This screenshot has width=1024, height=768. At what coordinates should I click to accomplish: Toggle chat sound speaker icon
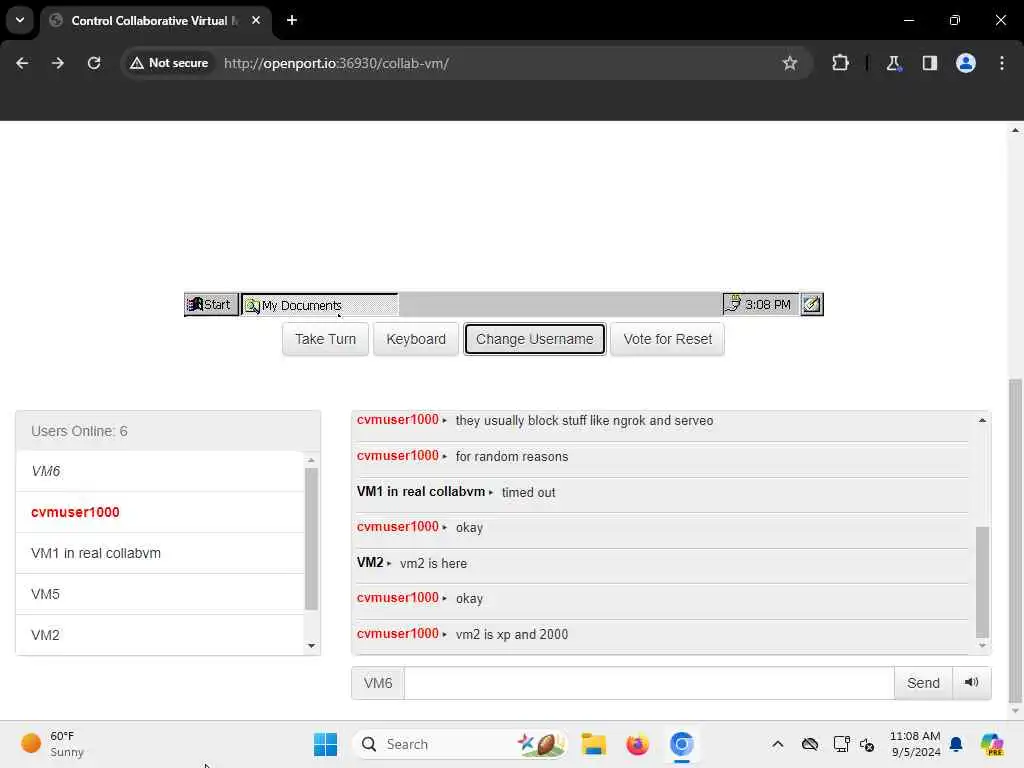[971, 682]
